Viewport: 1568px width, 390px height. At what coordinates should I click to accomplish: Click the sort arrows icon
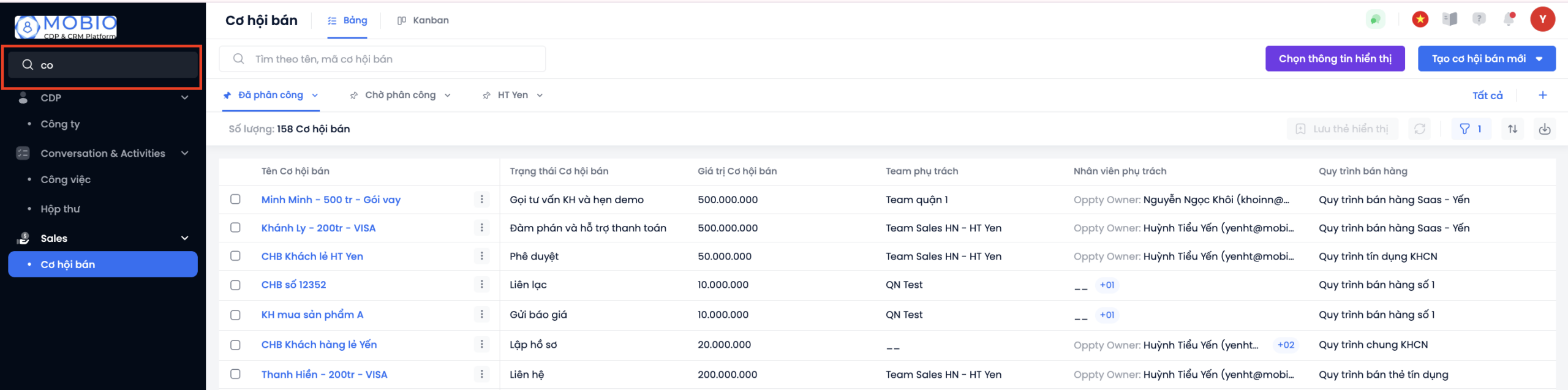(1512, 129)
